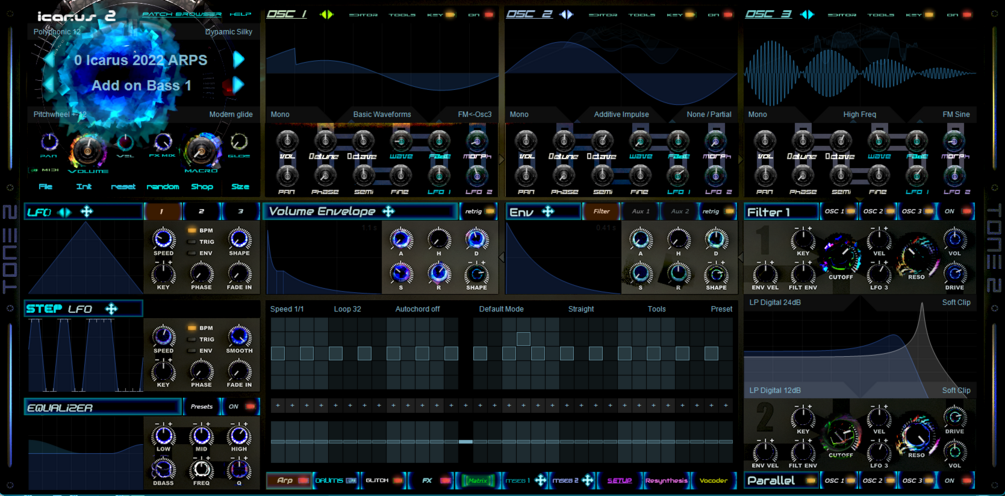Viewport: 1005px width, 496px height.
Task: Click the LFO left-right arrows icon
Action: [x=65, y=212]
